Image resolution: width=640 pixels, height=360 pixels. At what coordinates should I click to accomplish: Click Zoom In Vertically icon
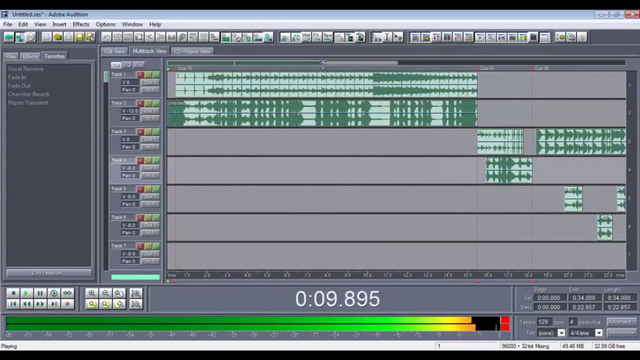click(x=136, y=293)
